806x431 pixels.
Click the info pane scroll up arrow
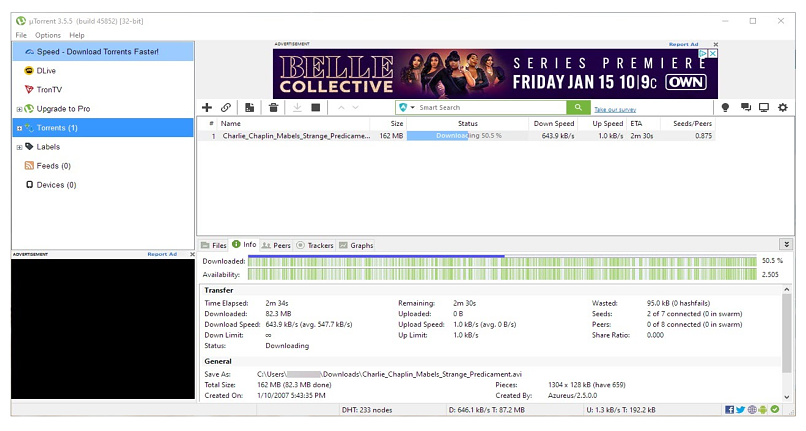786,290
